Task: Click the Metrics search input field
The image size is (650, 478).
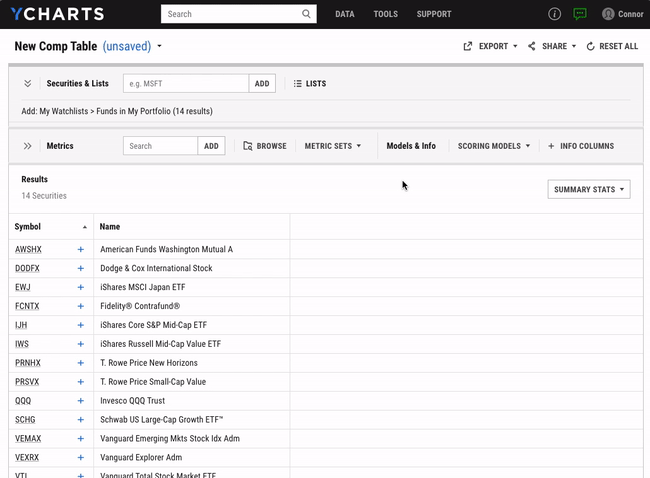Action: pyautogui.click(x=160, y=146)
